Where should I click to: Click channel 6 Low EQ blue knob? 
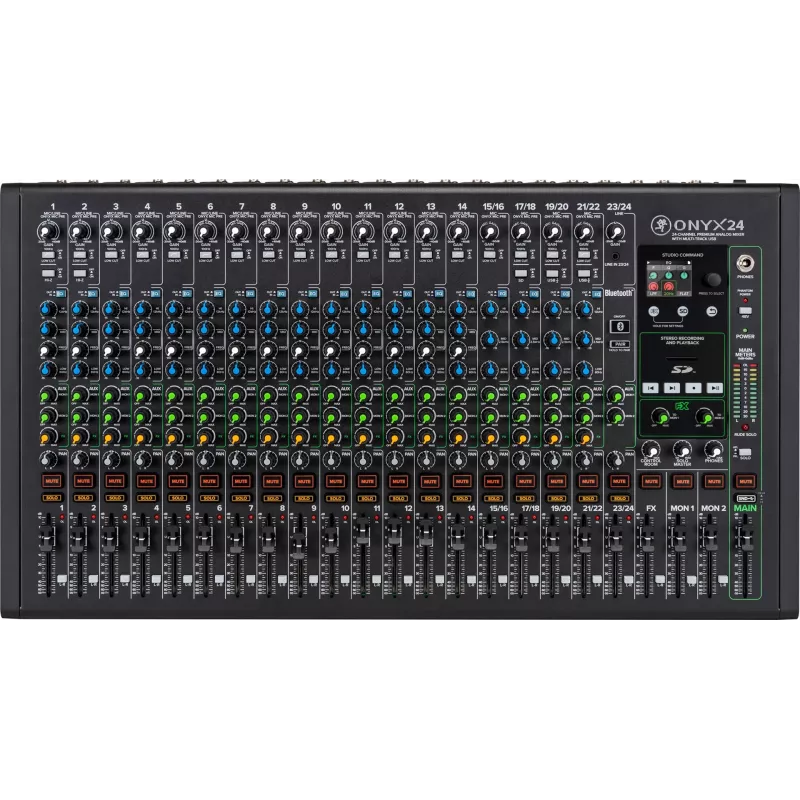click(205, 369)
